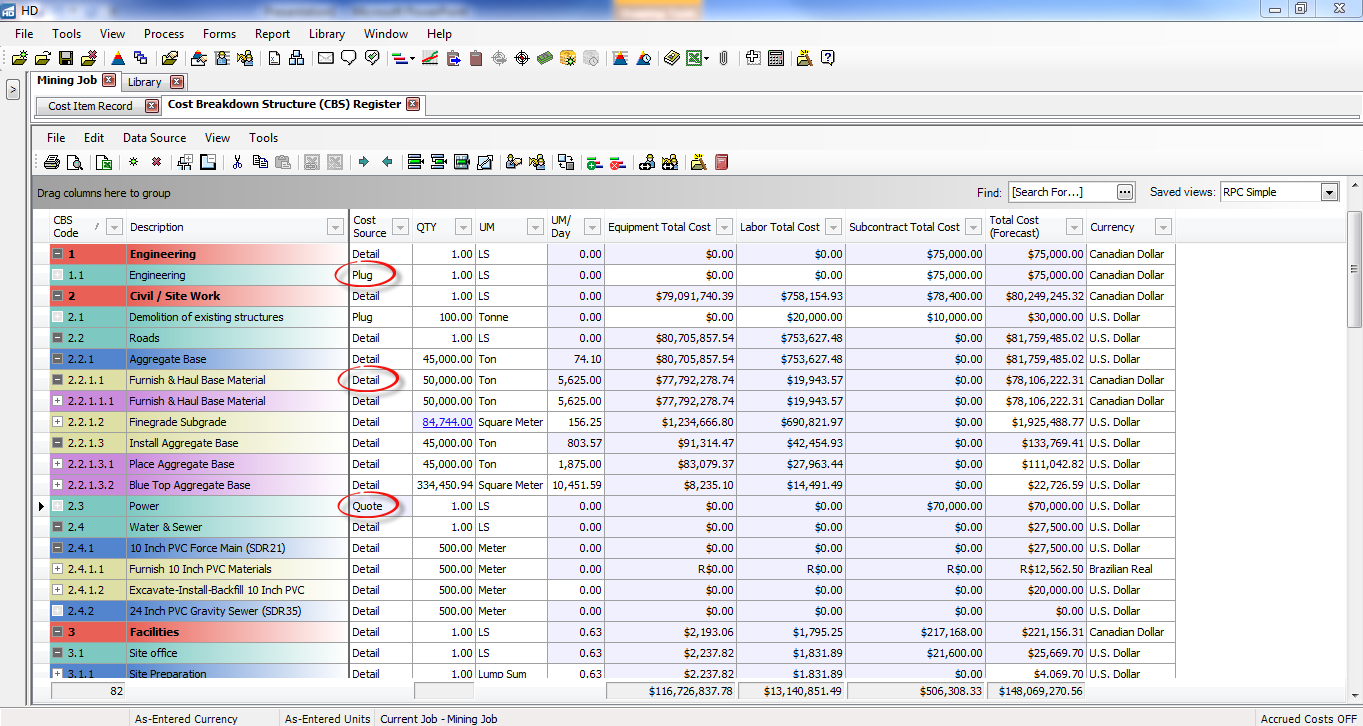Click the red book icon in CBS toolbar
1363x726 pixels.
pos(721,162)
